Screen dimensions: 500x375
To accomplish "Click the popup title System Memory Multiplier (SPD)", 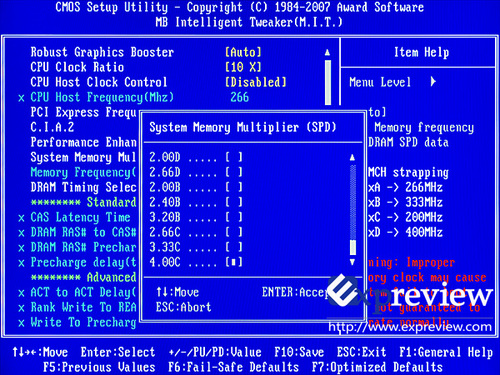I will (243, 127).
